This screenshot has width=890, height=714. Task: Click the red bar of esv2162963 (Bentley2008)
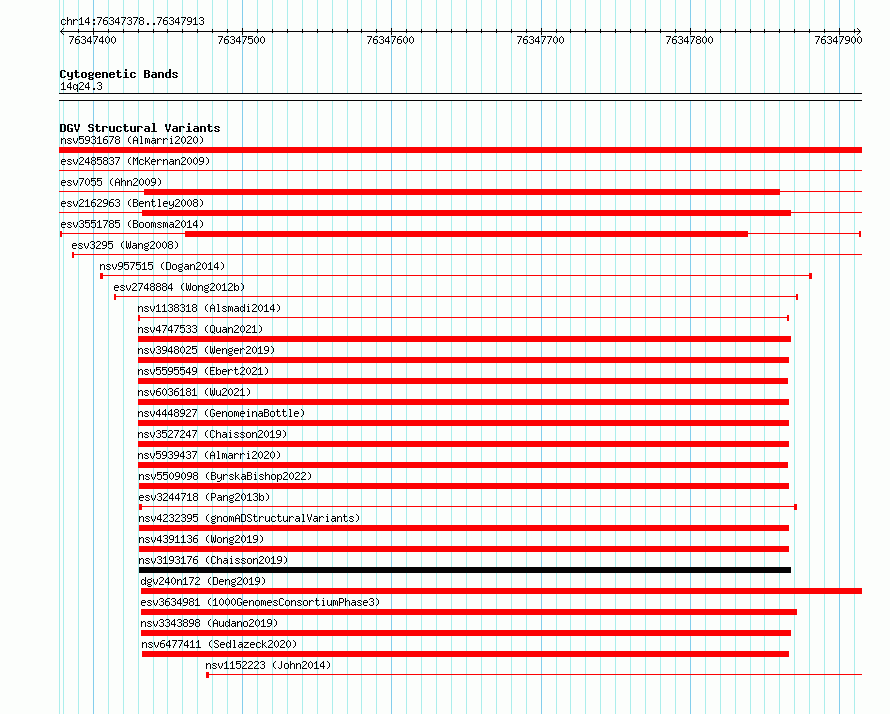pos(467,213)
